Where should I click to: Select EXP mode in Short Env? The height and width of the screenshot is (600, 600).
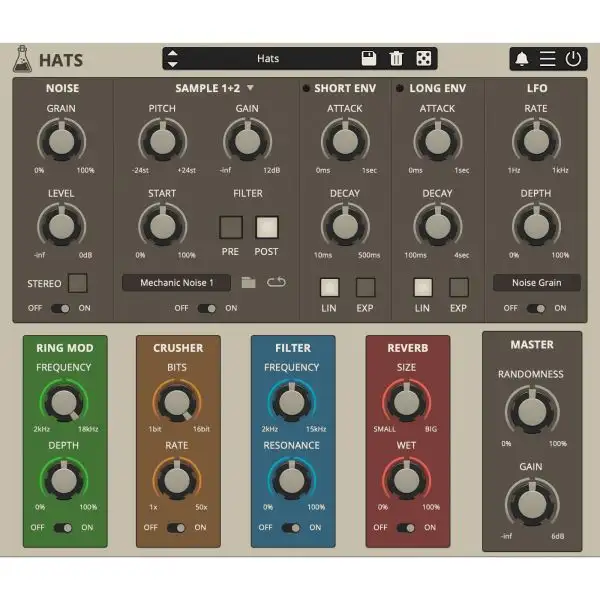[365, 287]
